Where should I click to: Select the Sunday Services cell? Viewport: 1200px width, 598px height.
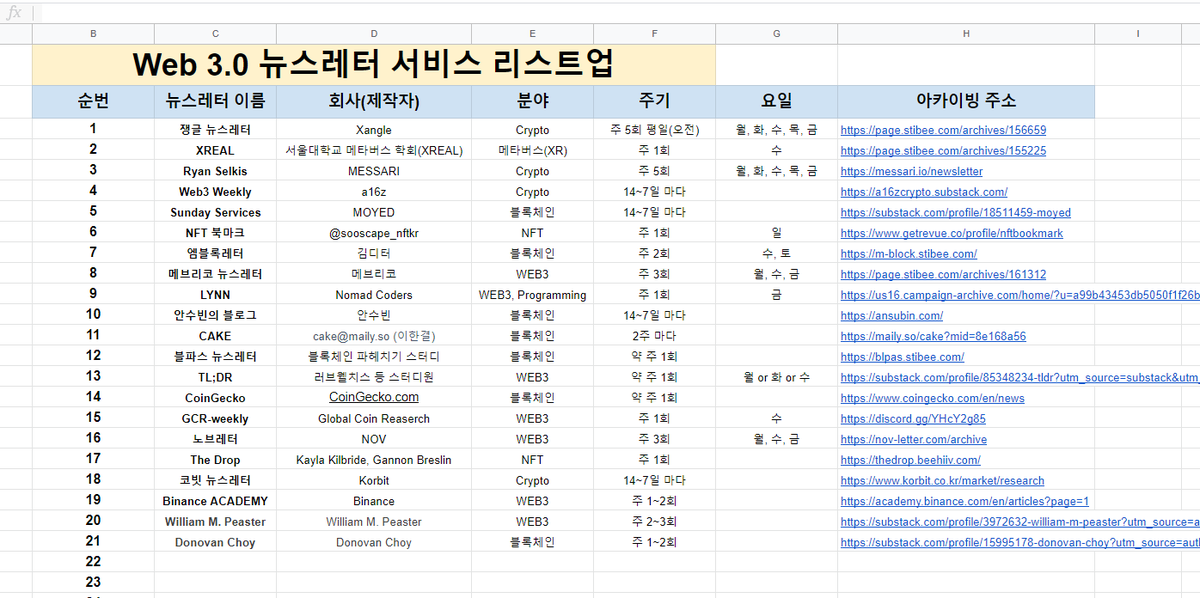[x=215, y=212]
